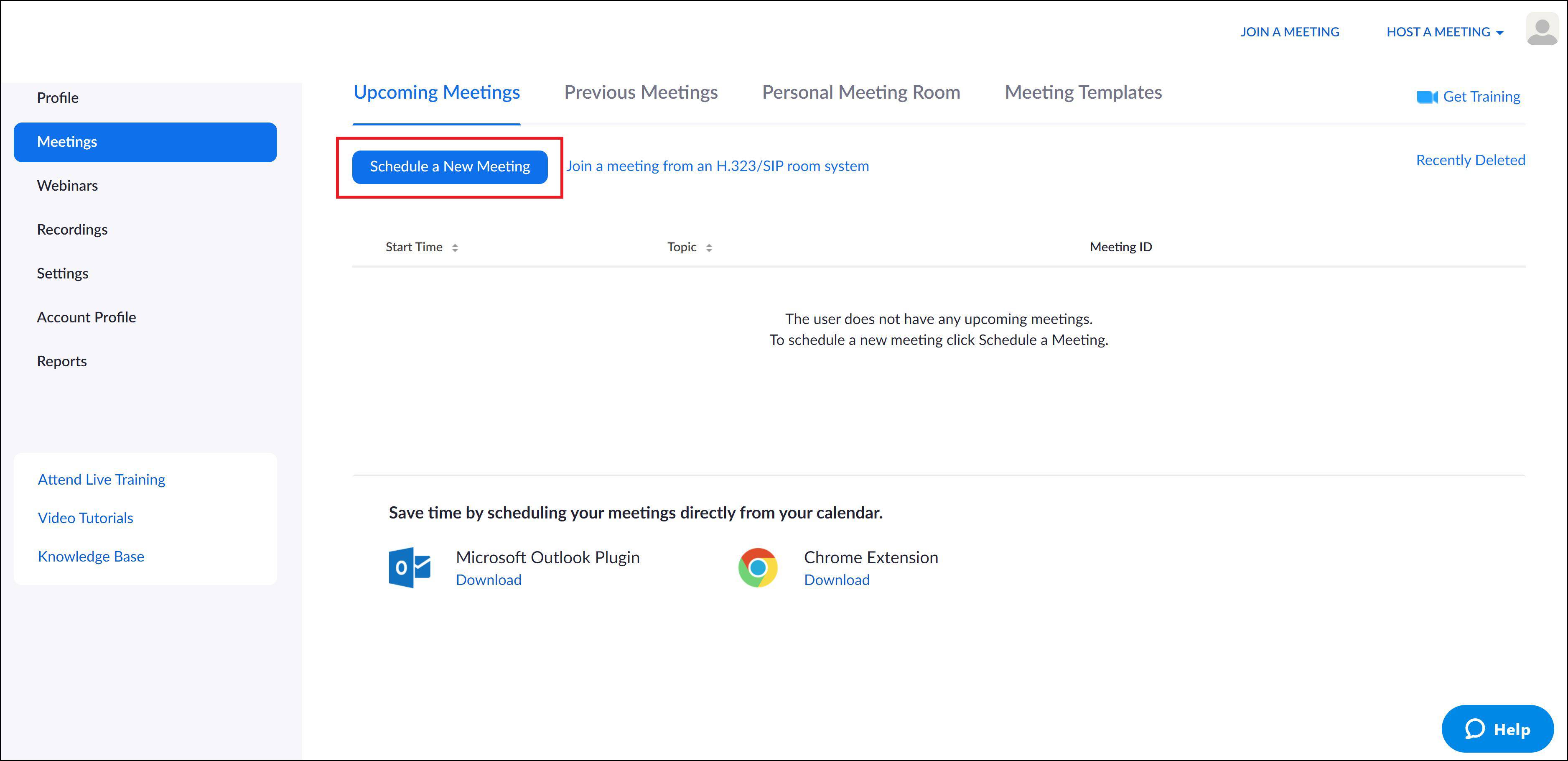Viewport: 1568px width, 761px height.
Task: Open the Recently Deleted page
Action: [1470, 159]
